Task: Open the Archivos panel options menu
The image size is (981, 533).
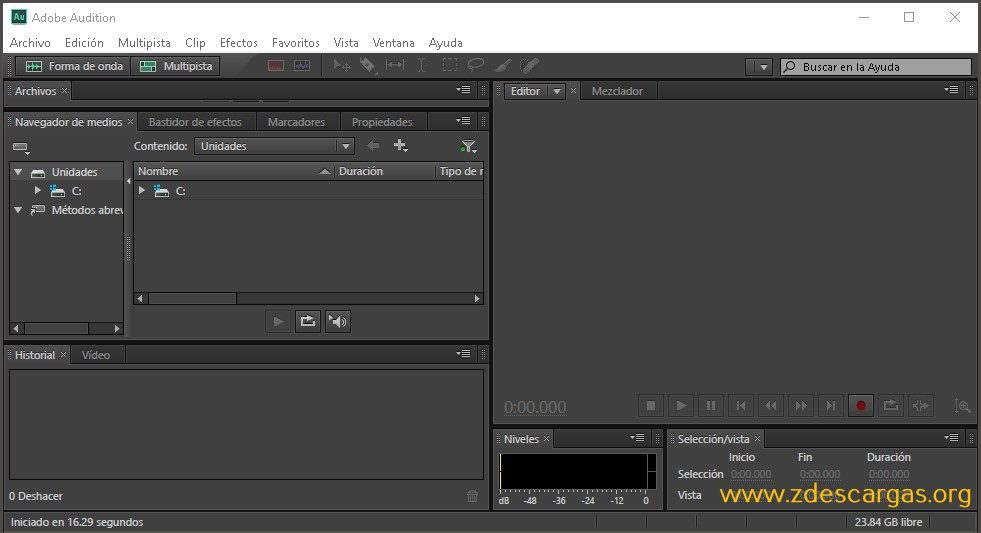Action: (463, 90)
